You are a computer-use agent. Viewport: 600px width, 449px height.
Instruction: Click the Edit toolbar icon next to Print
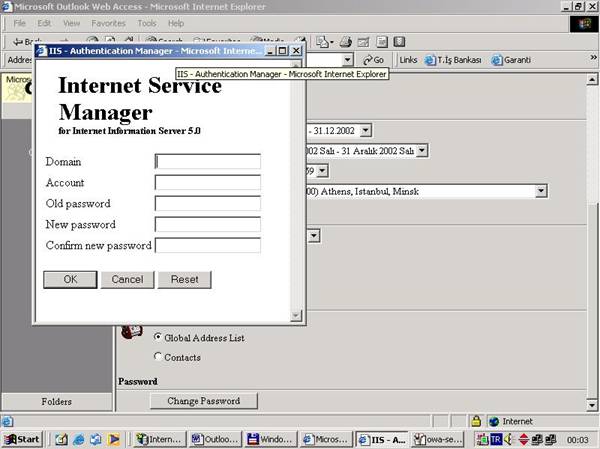coord(363,42)
